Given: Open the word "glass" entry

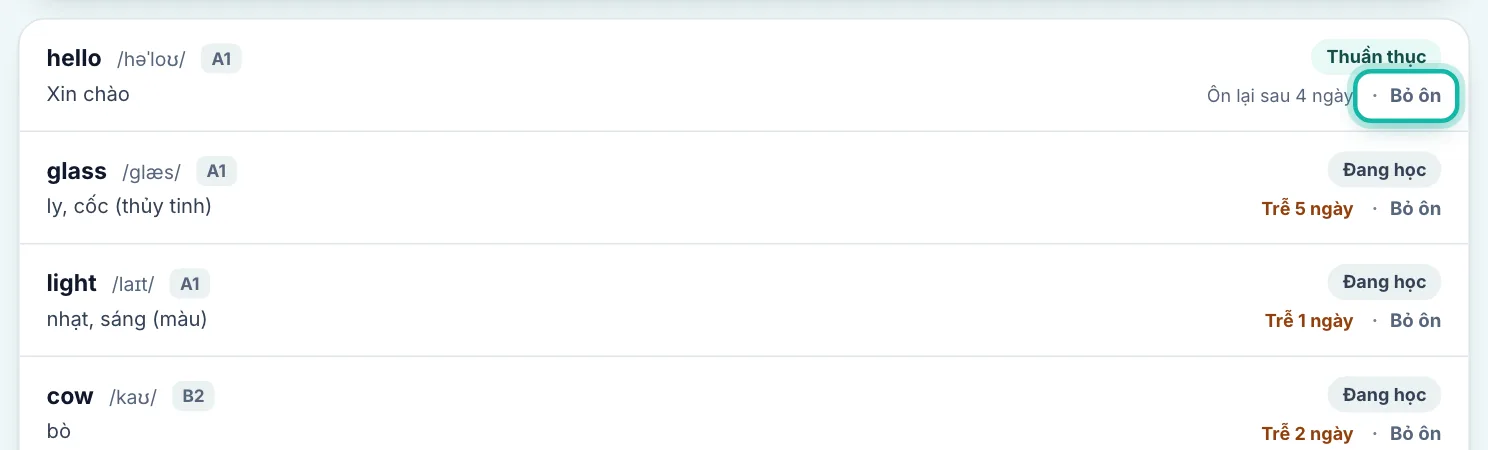Looking at the screenshot, I should 77,172.
